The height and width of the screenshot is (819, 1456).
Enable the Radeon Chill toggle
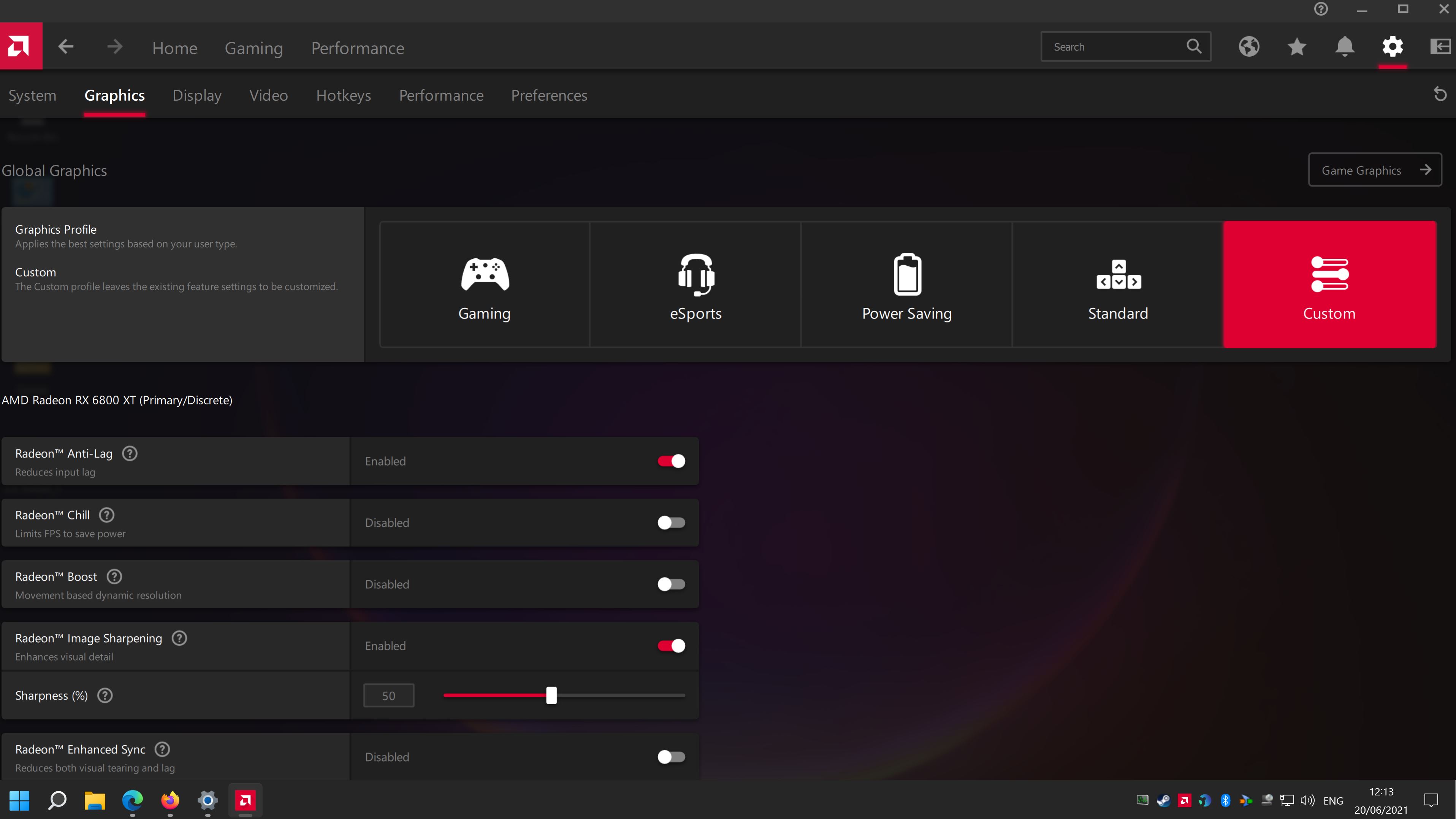[x=671, y=523]
